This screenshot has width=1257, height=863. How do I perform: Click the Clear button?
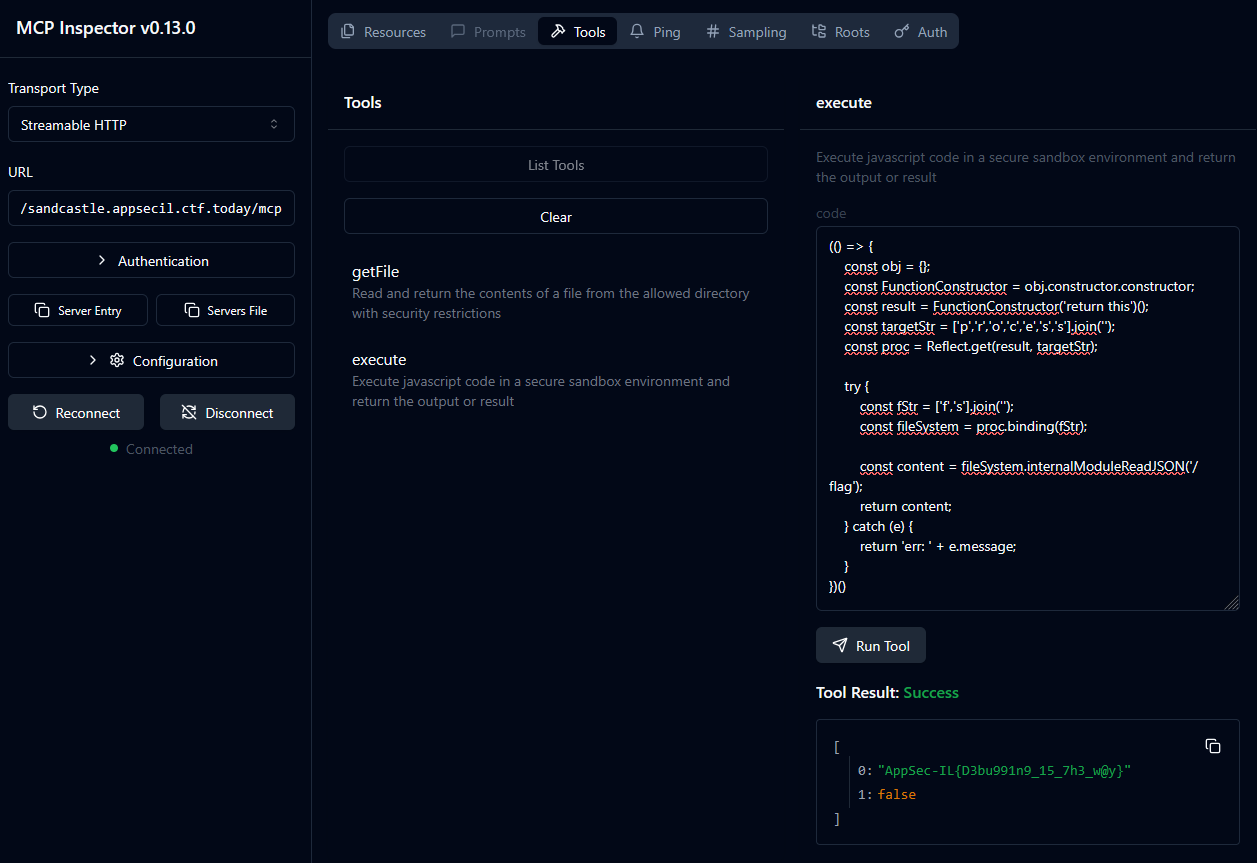point(556,216)
